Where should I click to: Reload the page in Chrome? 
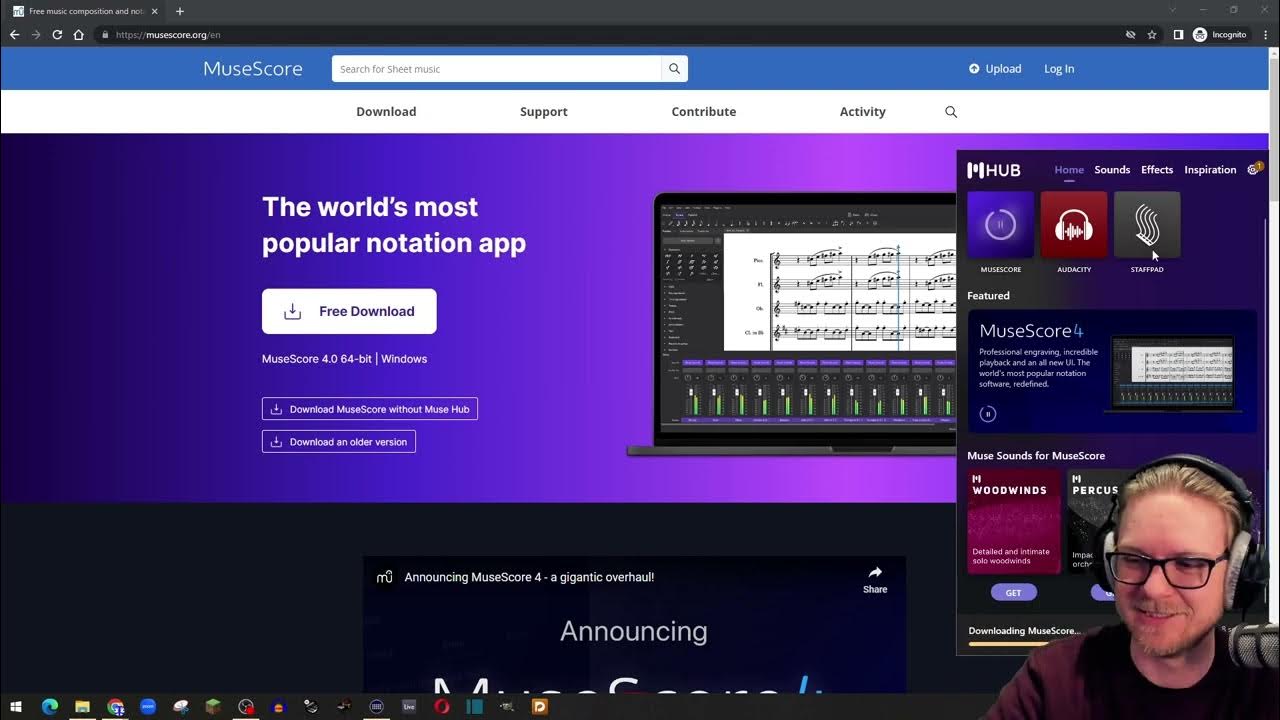57,35
